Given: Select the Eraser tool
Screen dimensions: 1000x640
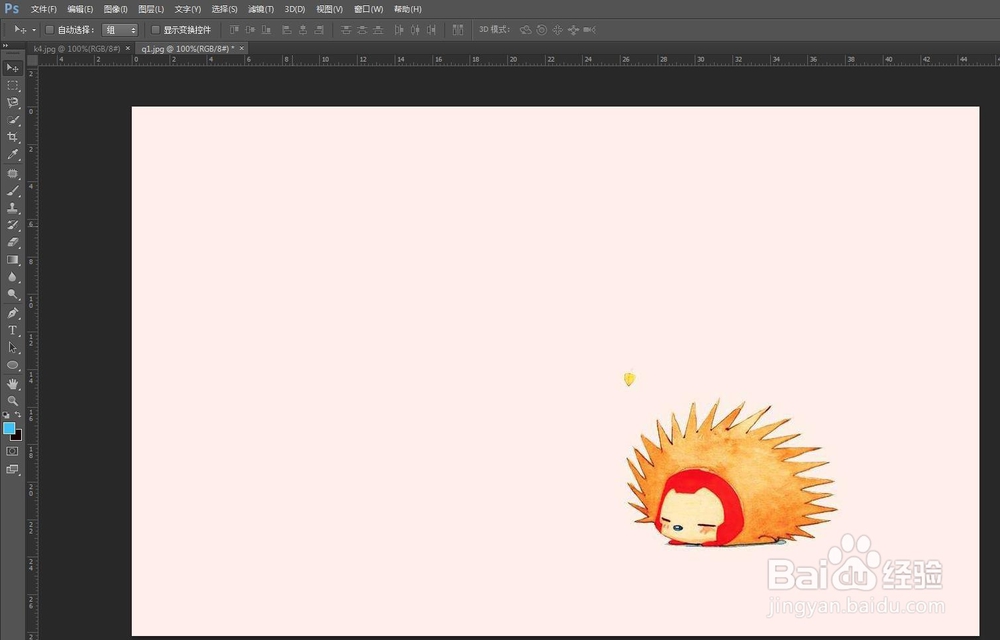Looking at the screenshot, I should coord(12,242).
